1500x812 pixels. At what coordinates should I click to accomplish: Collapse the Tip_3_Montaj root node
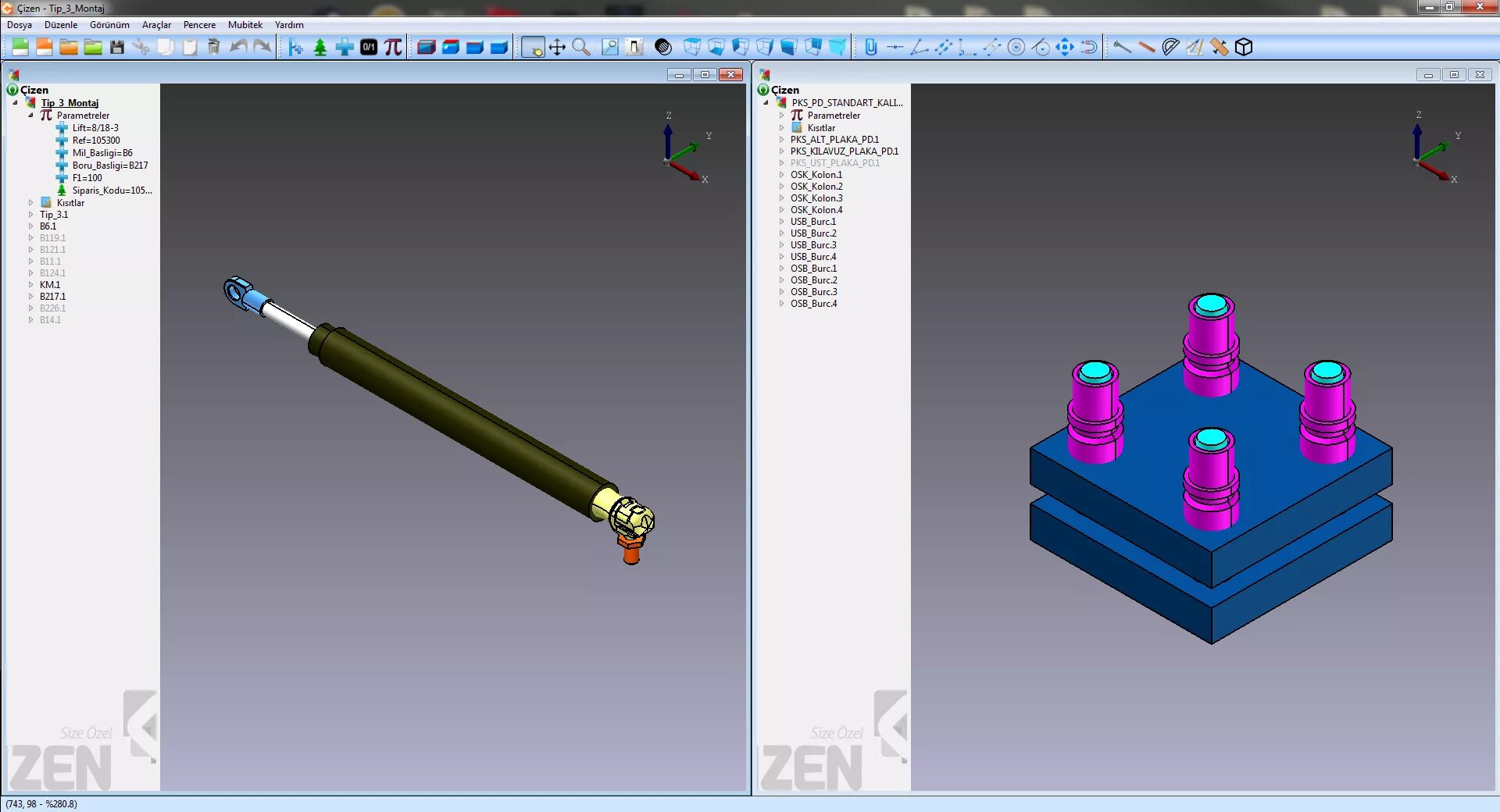15,102
